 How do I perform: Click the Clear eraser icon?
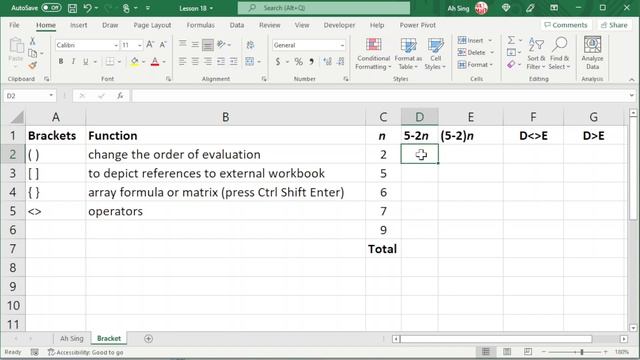[x=511, y=64]
